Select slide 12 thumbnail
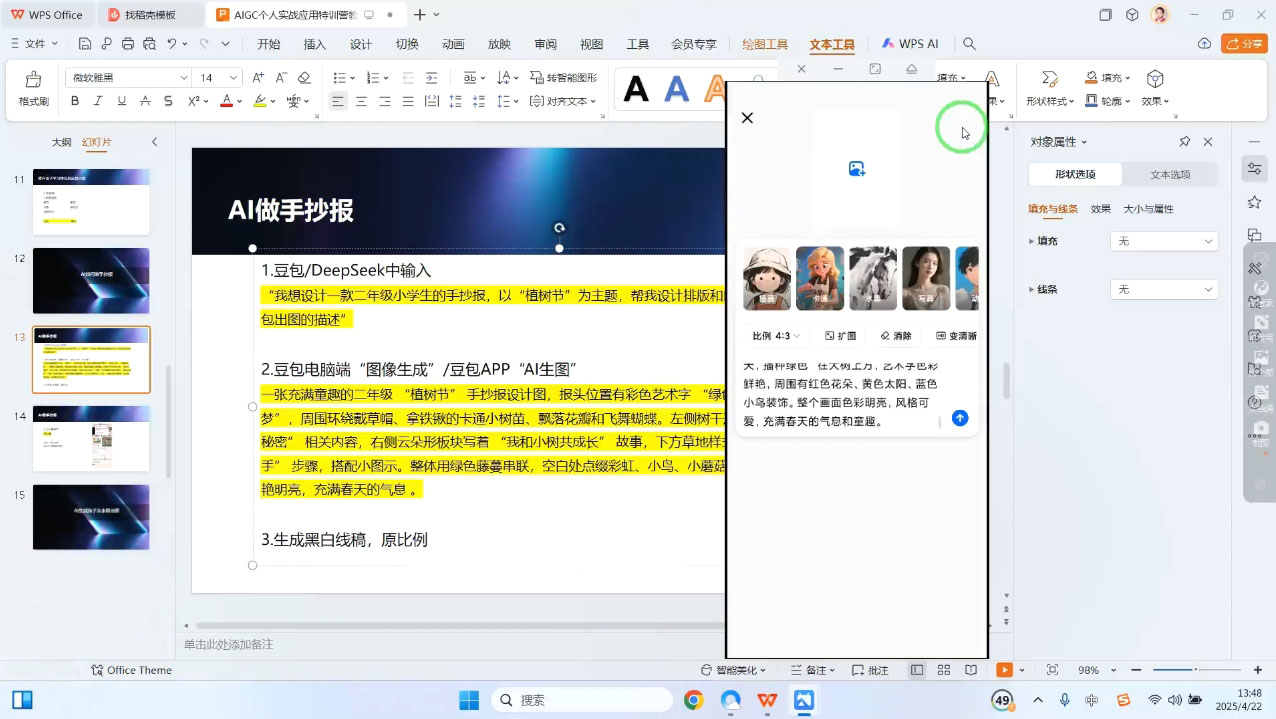 pos(91,281)
